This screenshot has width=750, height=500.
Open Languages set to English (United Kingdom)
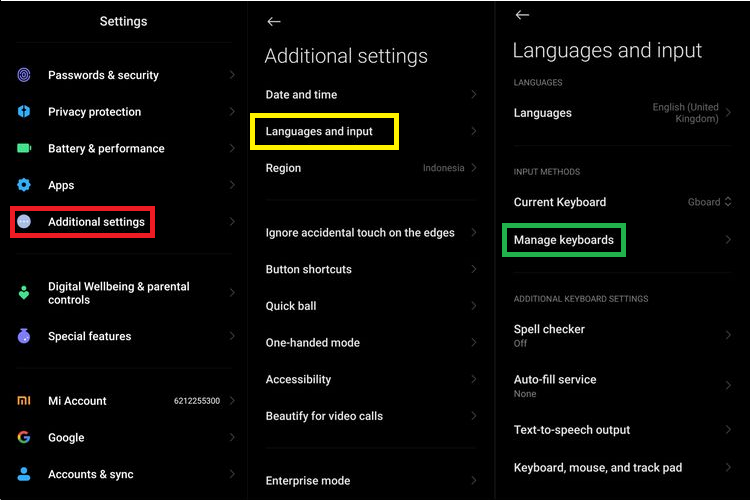click(622, 113)
